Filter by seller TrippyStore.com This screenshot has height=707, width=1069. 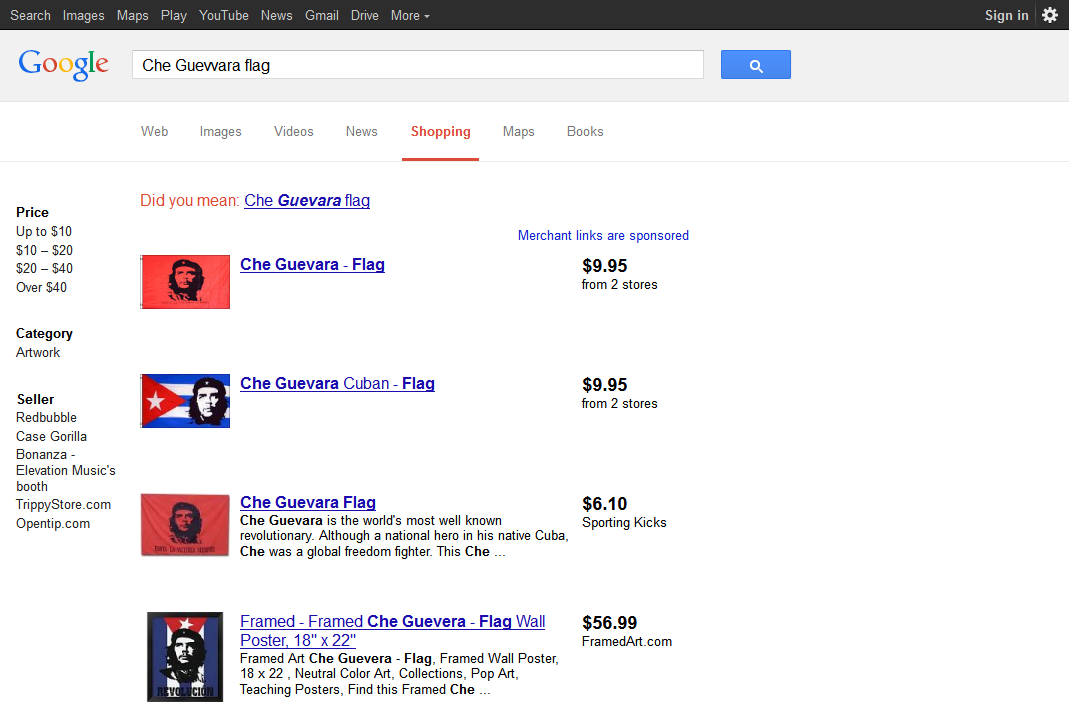[x=63, y=505]
